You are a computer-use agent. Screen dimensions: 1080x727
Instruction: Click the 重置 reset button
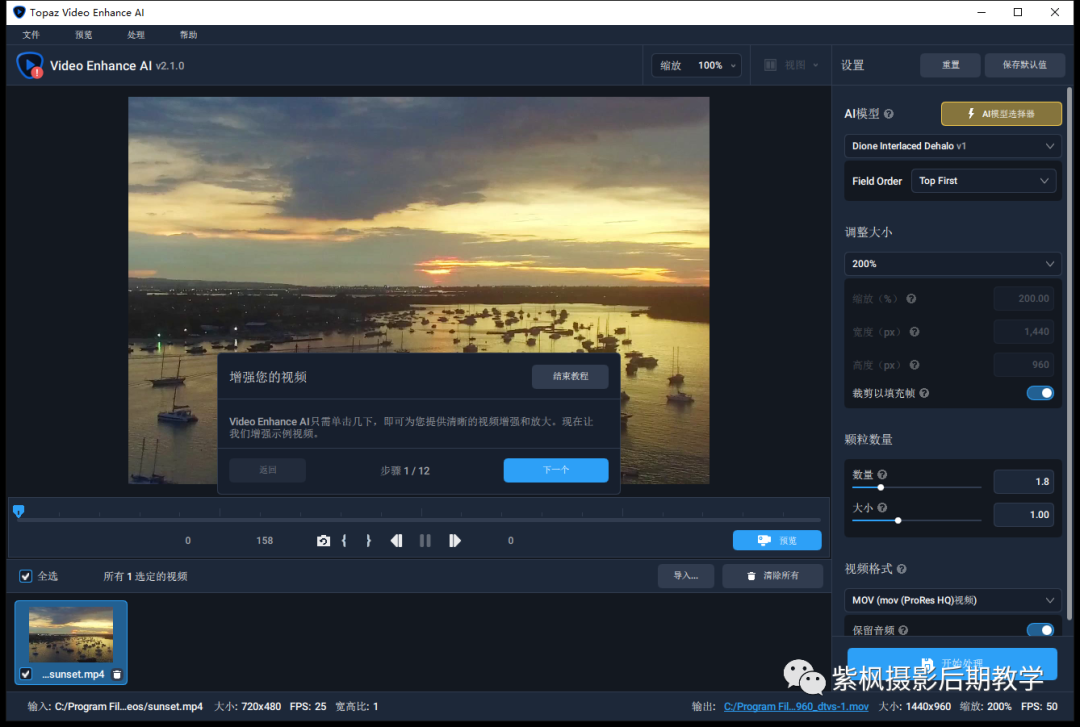tap(951, 65)
